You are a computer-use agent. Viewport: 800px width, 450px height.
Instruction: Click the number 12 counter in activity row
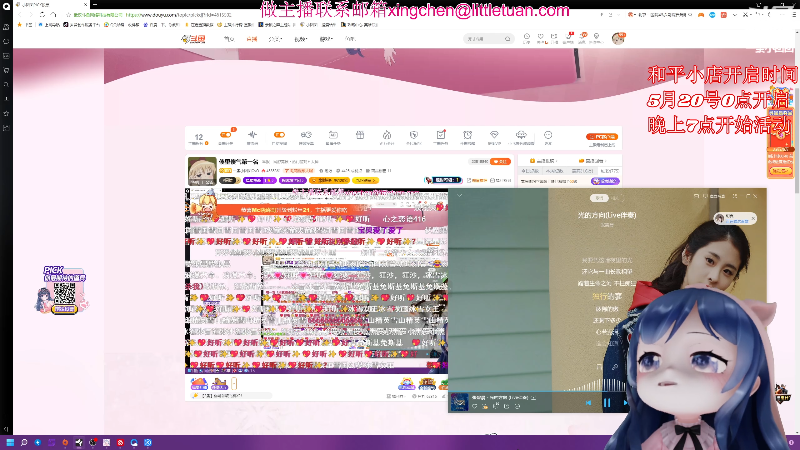tap(199, 138)
